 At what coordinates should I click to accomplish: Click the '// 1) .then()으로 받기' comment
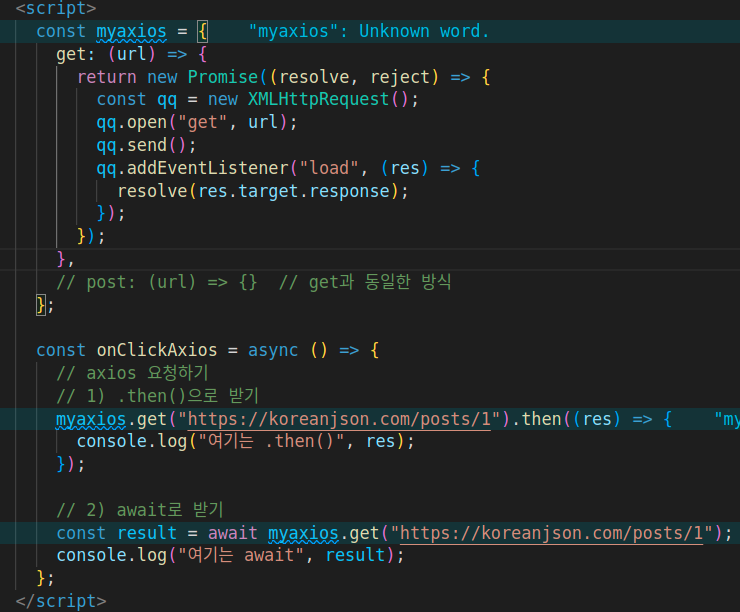[157, 396]
